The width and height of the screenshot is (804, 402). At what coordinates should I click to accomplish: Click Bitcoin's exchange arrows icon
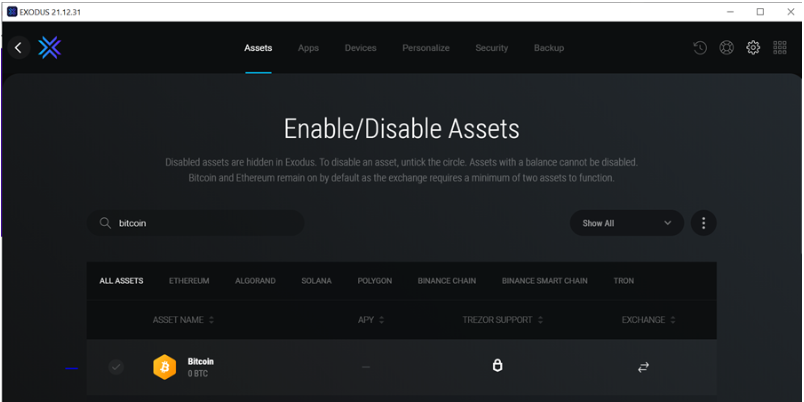pos(643,367)
